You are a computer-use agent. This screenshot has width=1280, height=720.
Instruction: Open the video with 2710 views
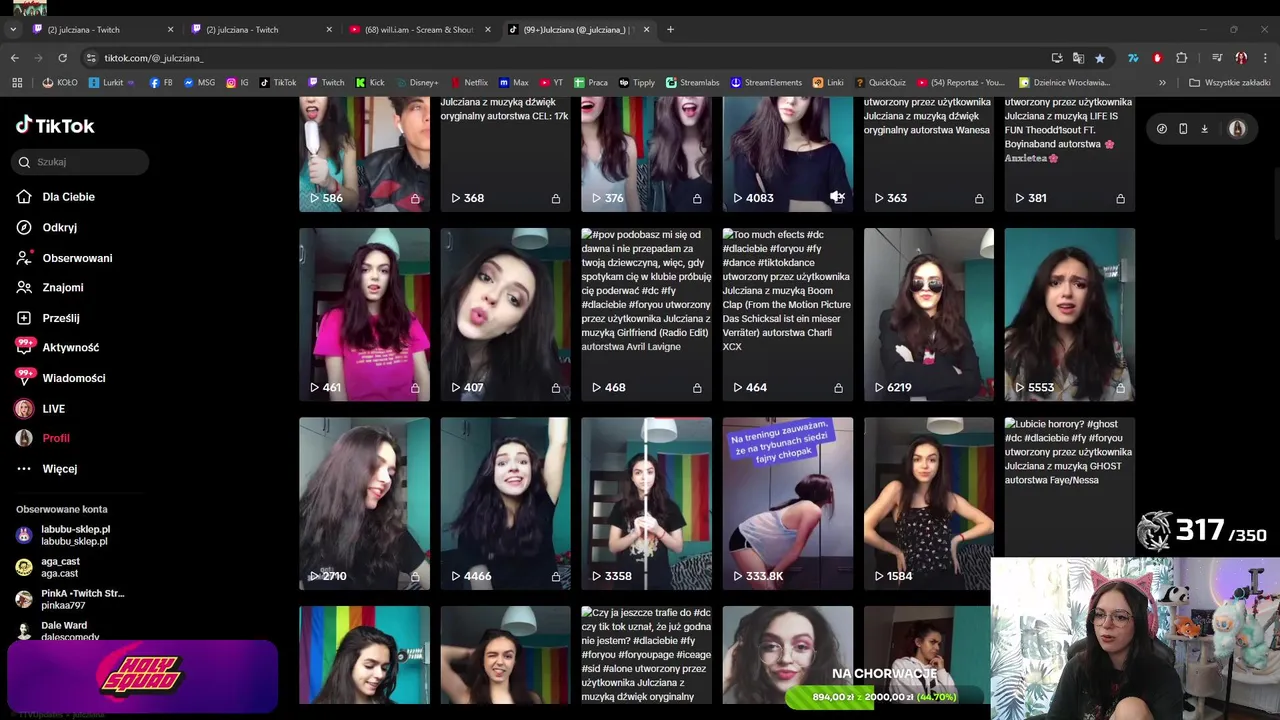coord(364,503)
